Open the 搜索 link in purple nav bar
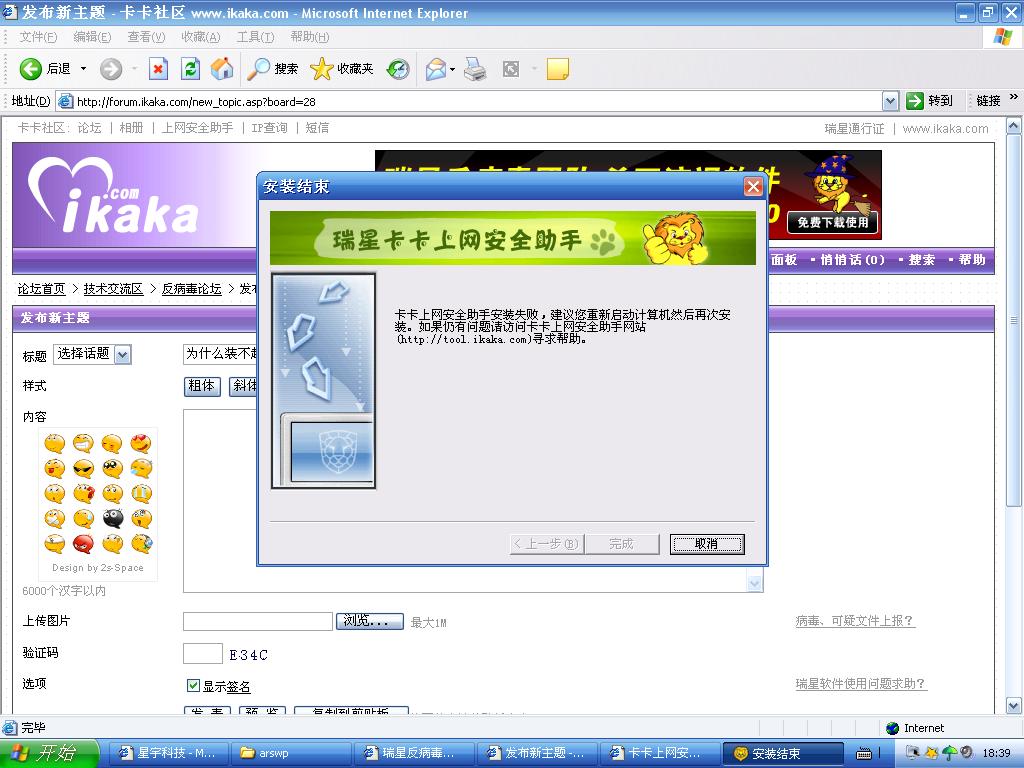 point(921,260)
